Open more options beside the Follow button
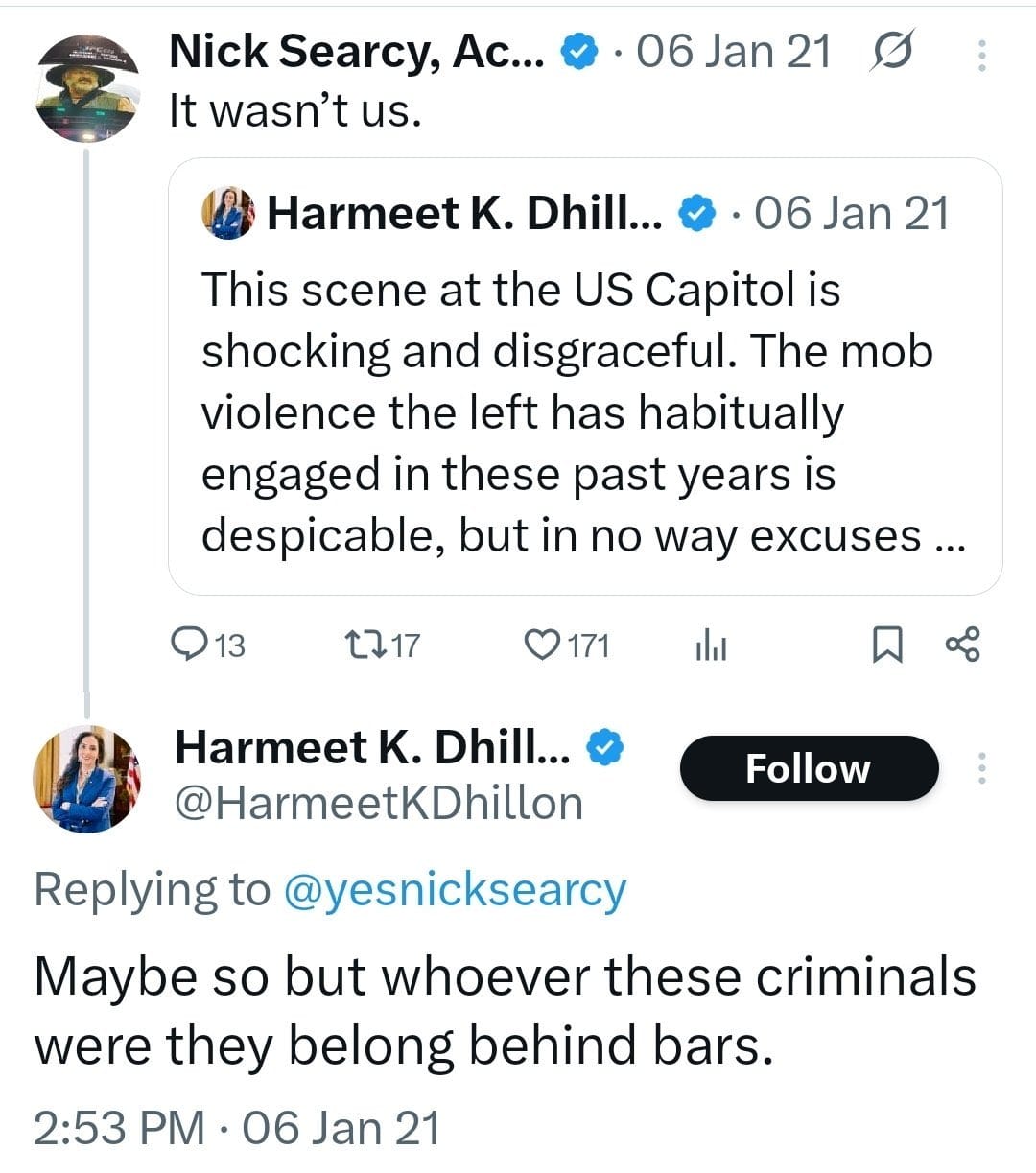The image size is (1036, 1173). [981, 767]
